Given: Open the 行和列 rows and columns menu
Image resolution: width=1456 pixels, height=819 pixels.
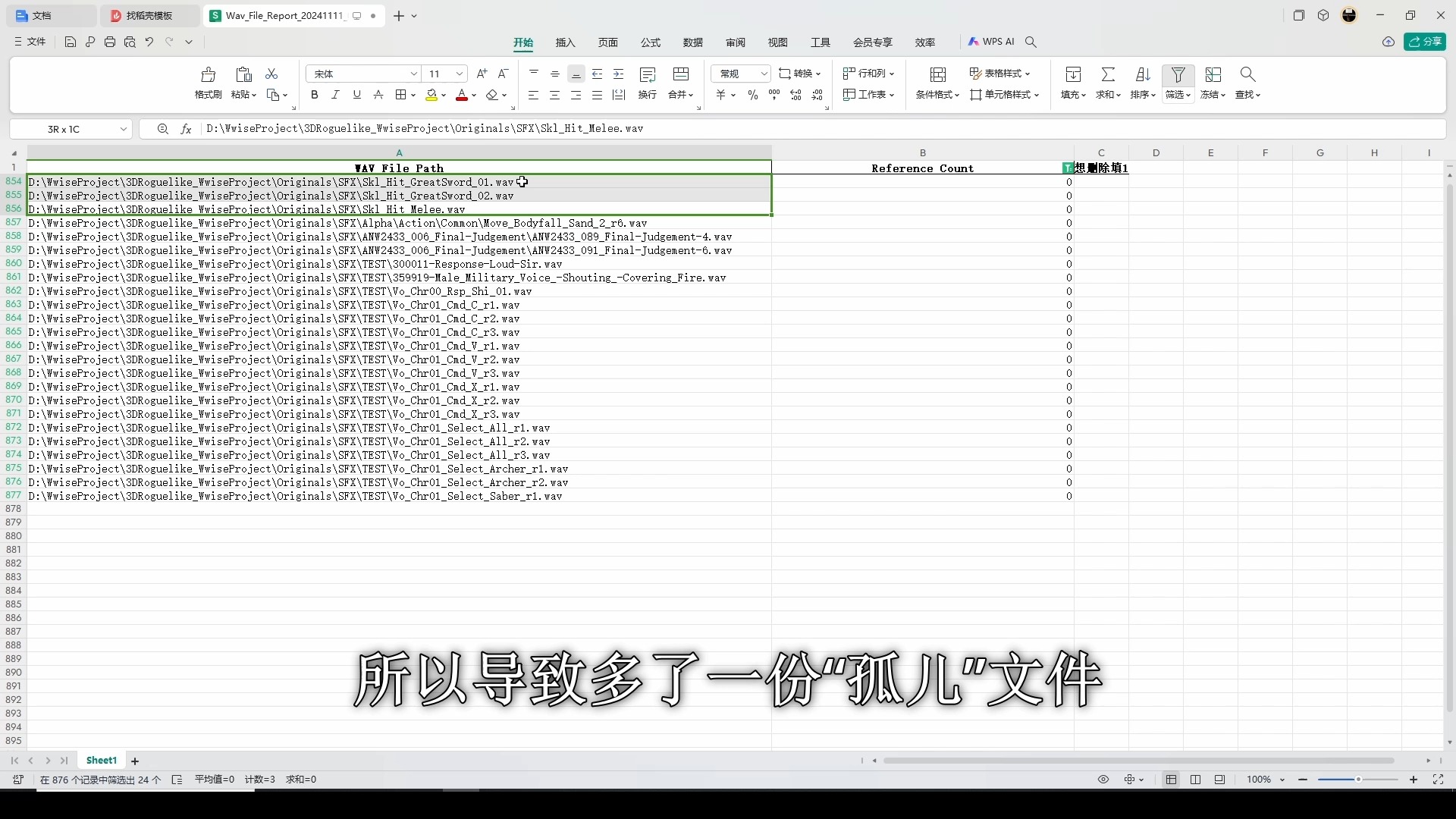Looking at the screenshot, I should [x=869, y=74].
